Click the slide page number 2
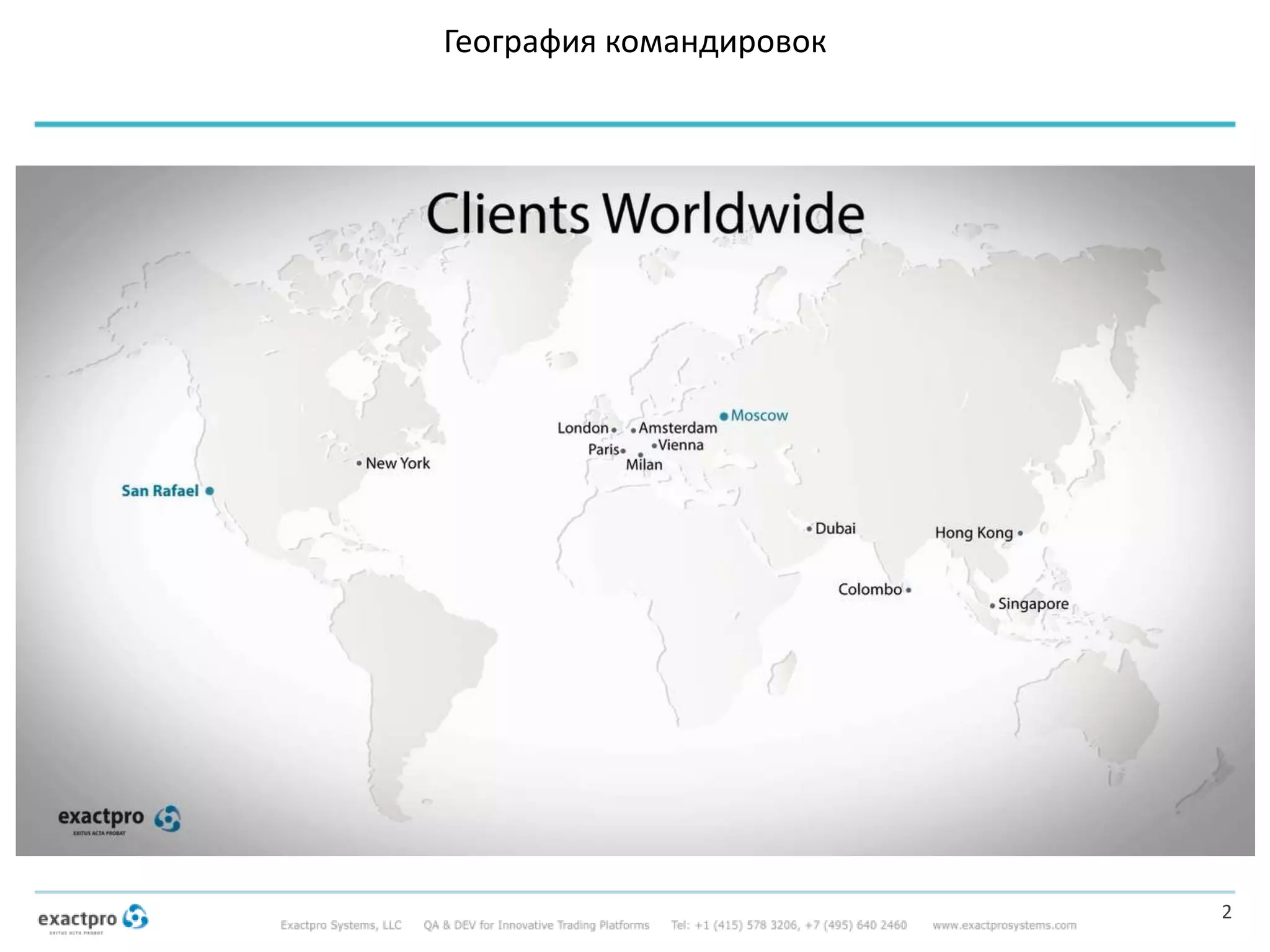 [x=1226, y=912]
